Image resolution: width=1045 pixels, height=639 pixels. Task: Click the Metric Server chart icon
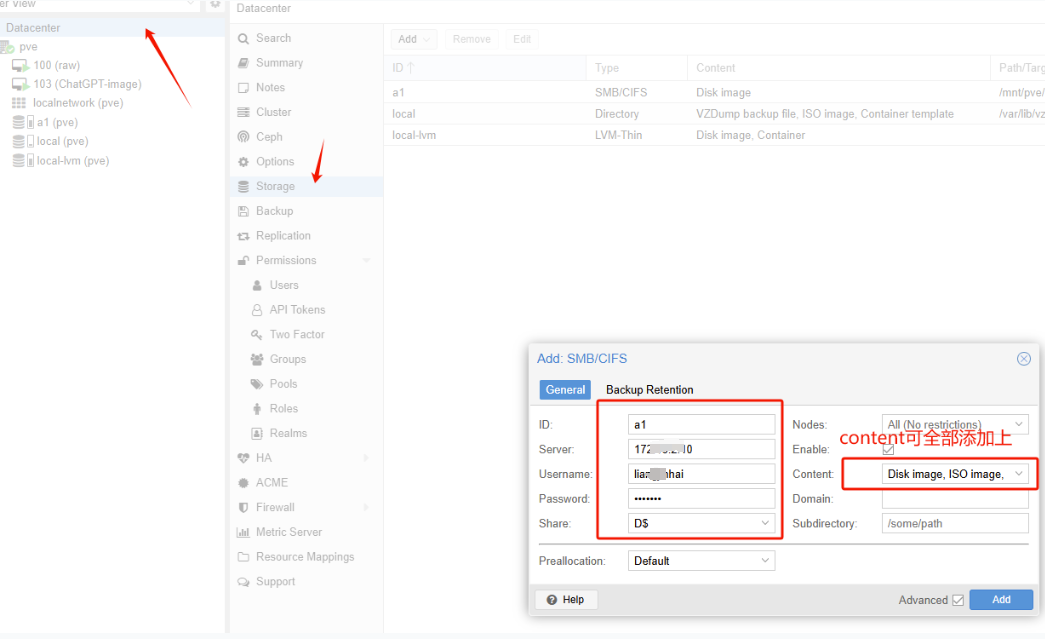click(243, 532)
